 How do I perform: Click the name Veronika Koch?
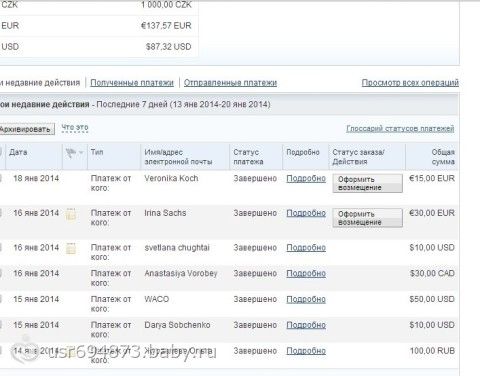171,178
